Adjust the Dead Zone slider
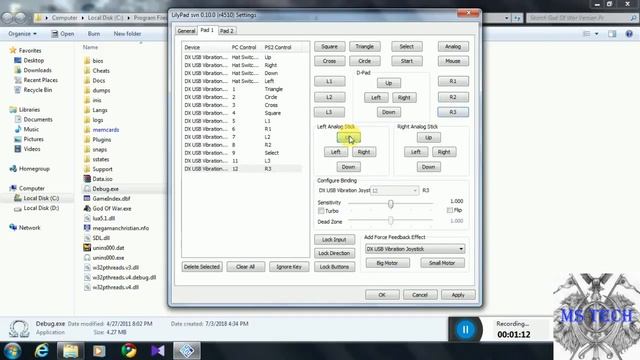The image size is (640, 360). click(x=391, y=221)
